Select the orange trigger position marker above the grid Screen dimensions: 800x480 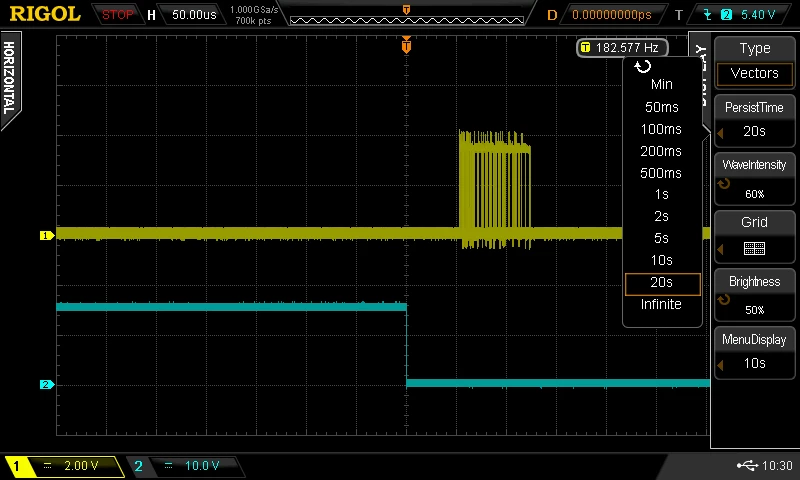click(x=406, y=45)
